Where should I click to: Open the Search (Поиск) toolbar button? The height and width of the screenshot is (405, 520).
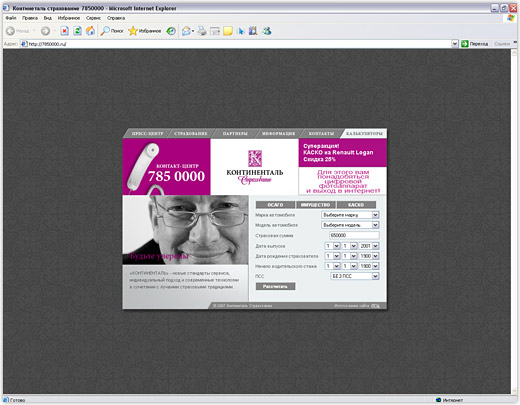click(x=112, y=31)
